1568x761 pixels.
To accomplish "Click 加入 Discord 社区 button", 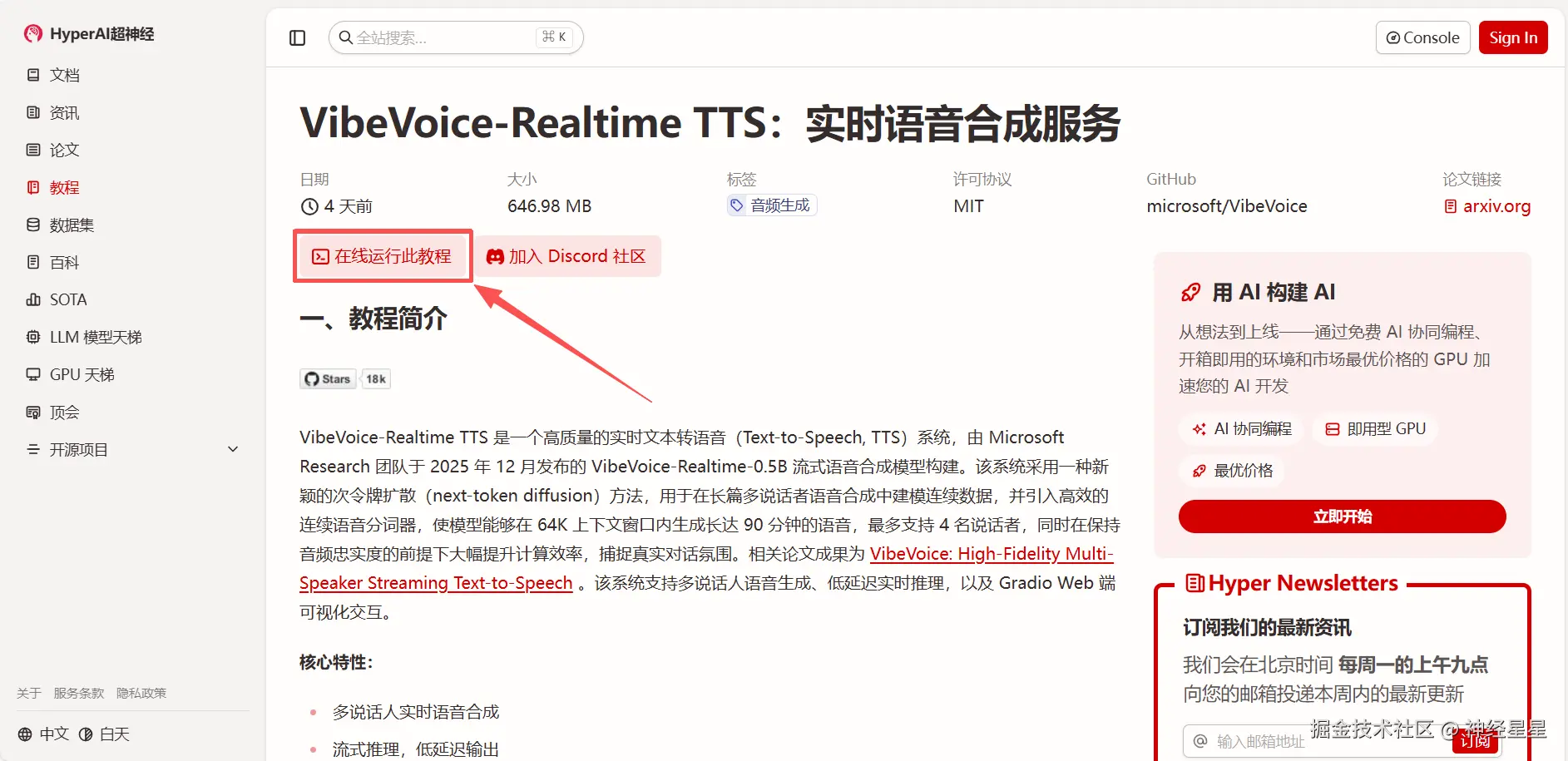I will pyautogui.click(x=567, y=256).
